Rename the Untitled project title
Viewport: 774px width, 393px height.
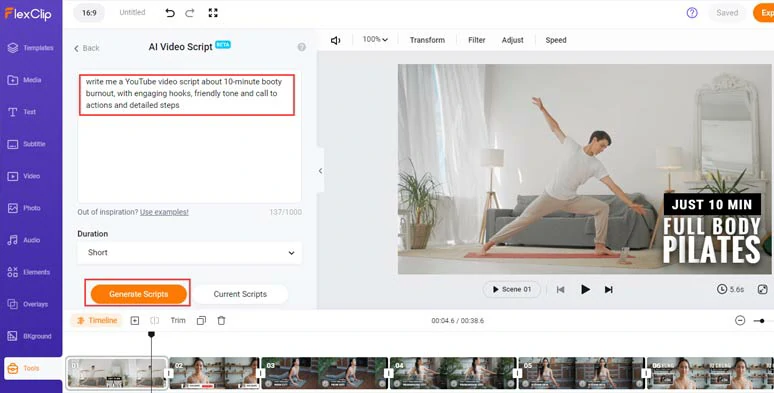tap(132, 12)
